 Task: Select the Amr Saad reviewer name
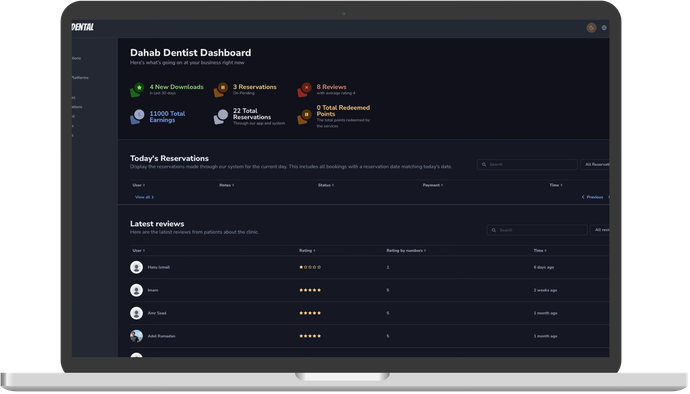coord(157,313)
